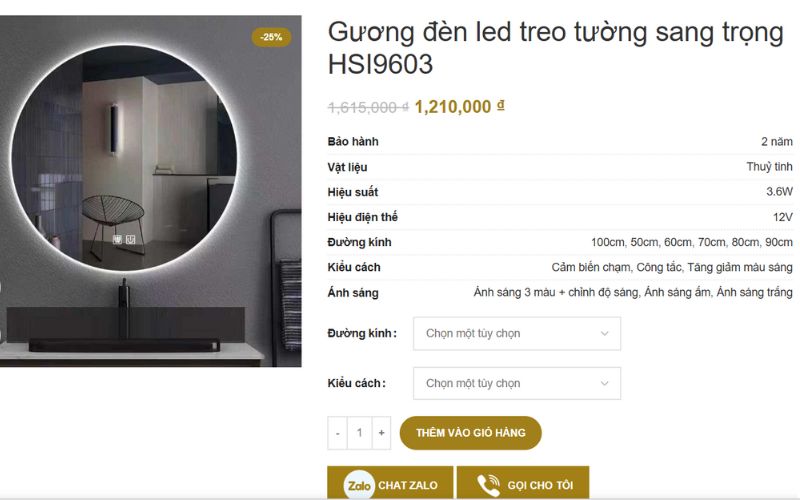800x500 pixels.
Task: Click the Gọi cho tôi button
Action: (x=523, y=483)
